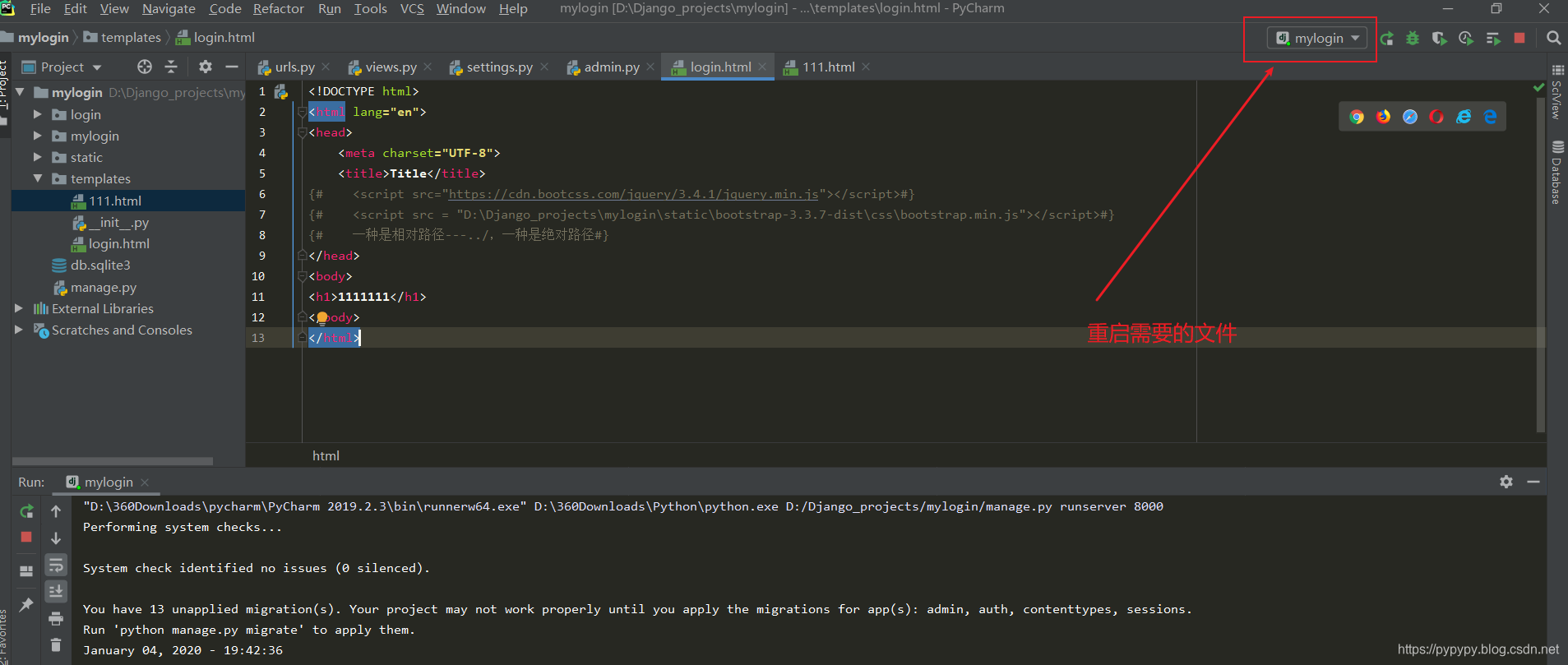Preview page in Chrome browser icon
Screen dimensions: 1568x665
[1357, 117]
